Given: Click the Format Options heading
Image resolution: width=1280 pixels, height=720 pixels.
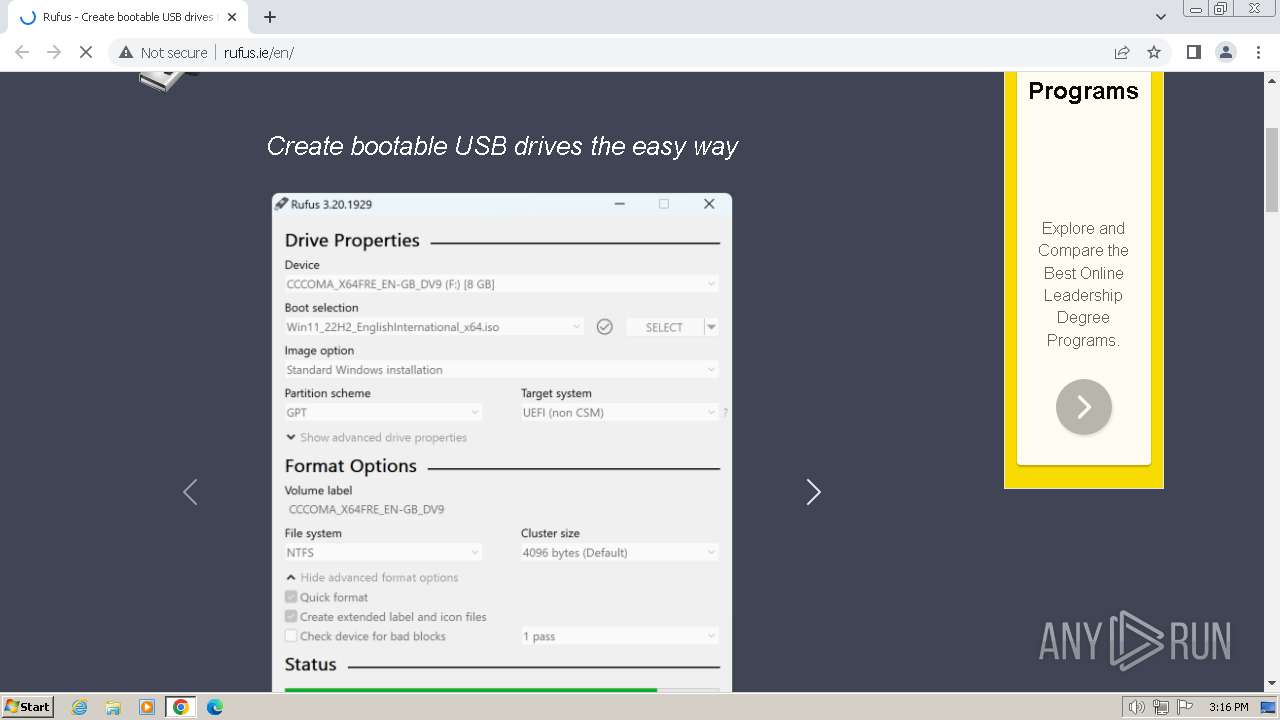Looking at the screenshot, I should click(x=351, y=466).
